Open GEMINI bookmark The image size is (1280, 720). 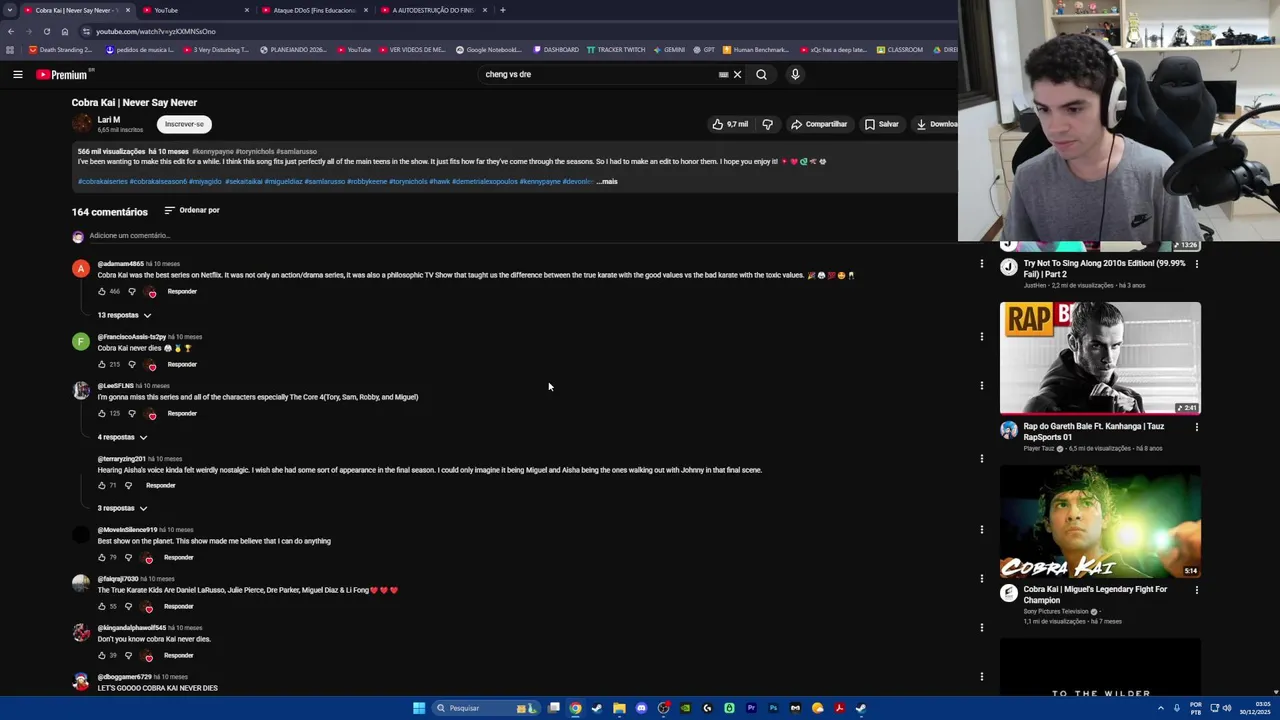[669, 50]
